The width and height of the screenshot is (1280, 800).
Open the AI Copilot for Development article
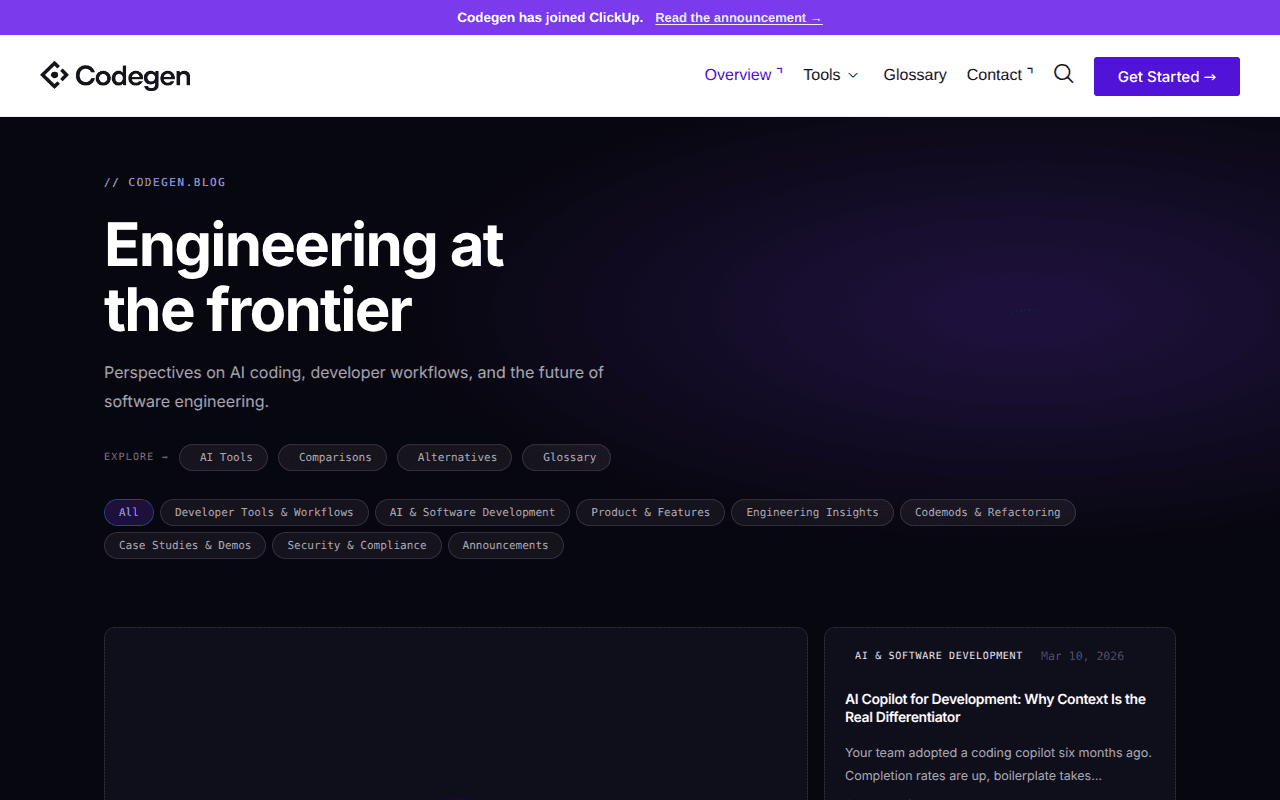(x=995, y=708)
